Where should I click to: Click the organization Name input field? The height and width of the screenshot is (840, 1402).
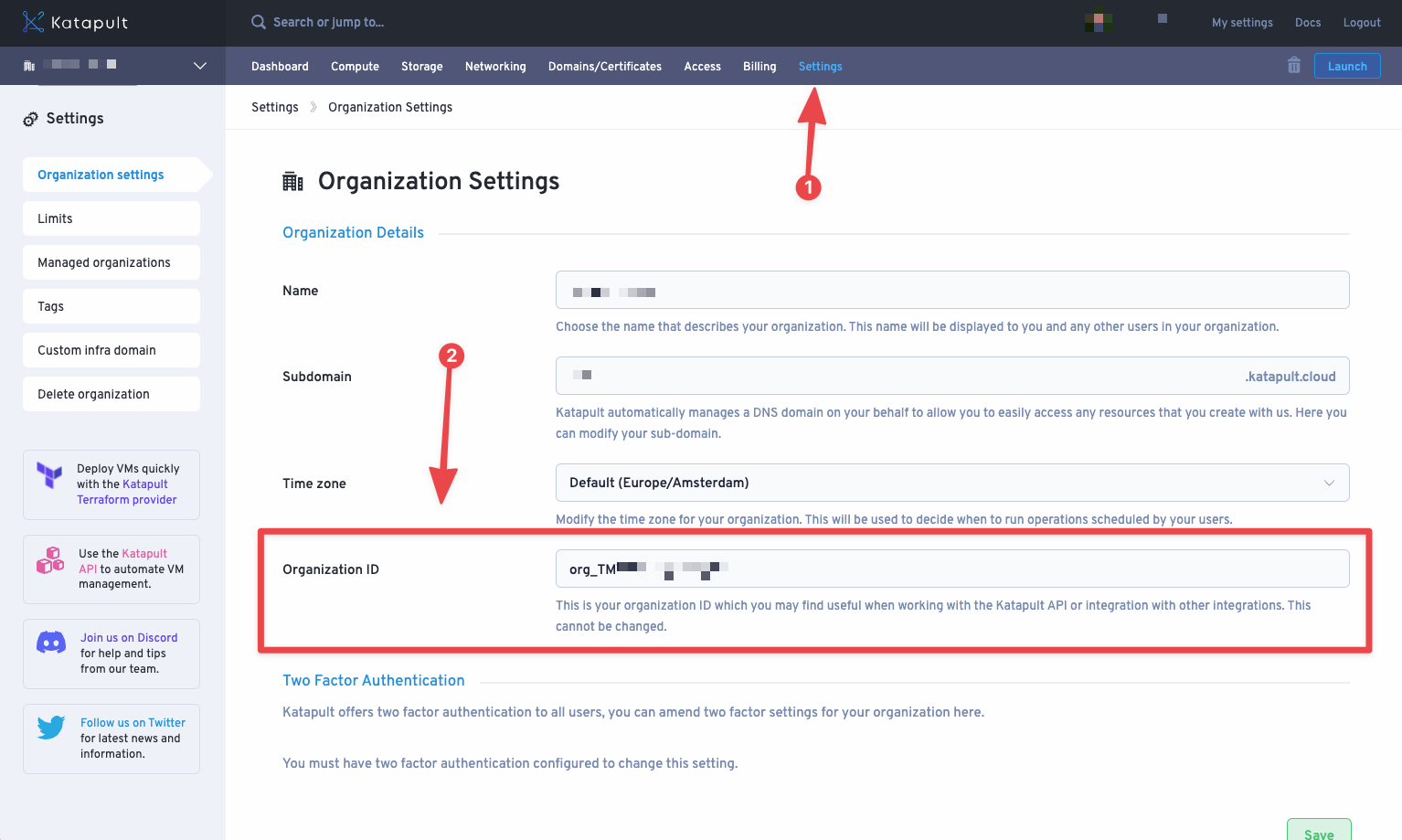(x=952, y=290)
